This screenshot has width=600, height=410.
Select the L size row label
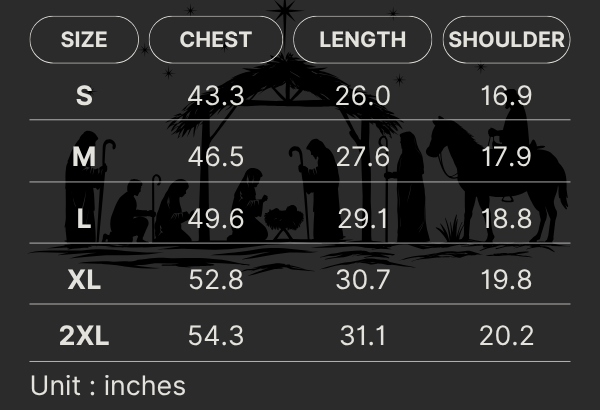tap(84, 219)
